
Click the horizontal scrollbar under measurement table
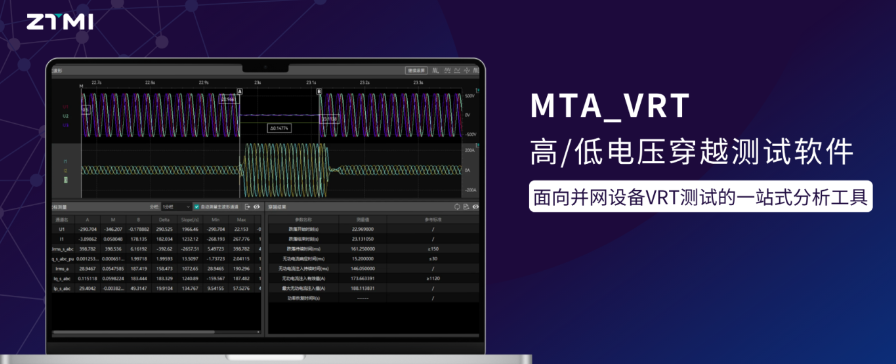(134, 331)
